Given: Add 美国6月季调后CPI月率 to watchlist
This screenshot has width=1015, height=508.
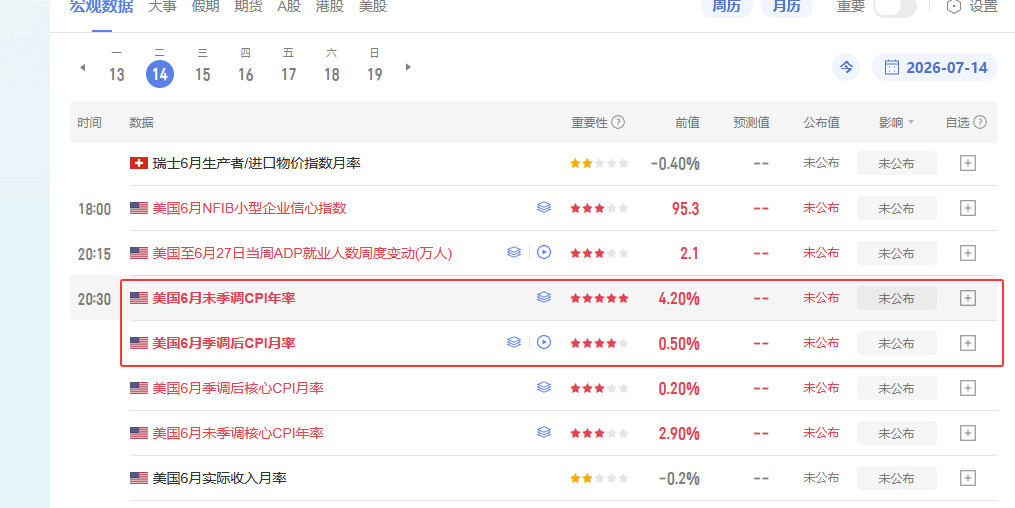Looking at the screenshot, I should coord(967,342).
